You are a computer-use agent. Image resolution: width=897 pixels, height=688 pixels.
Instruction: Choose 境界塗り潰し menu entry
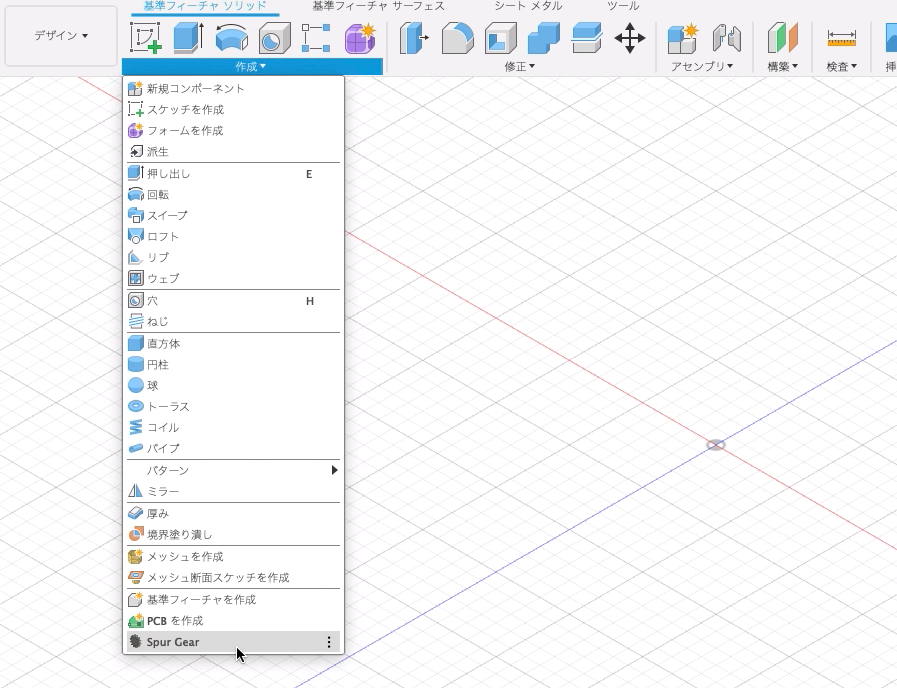pyautogui.click(x=233, y=534)
